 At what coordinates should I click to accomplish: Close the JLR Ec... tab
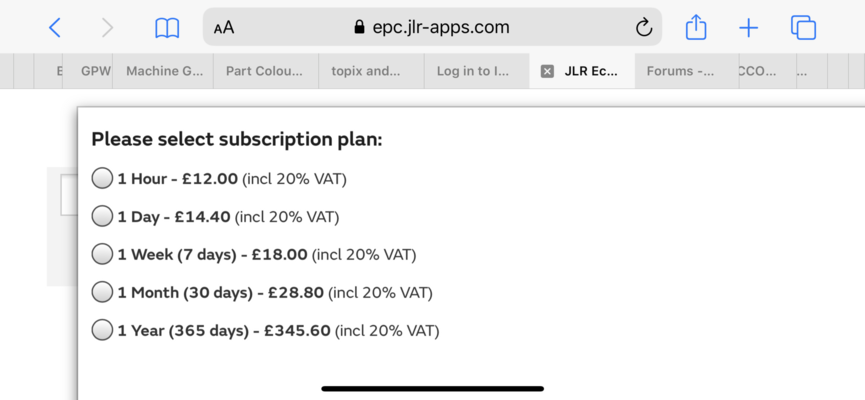(547, 71)
